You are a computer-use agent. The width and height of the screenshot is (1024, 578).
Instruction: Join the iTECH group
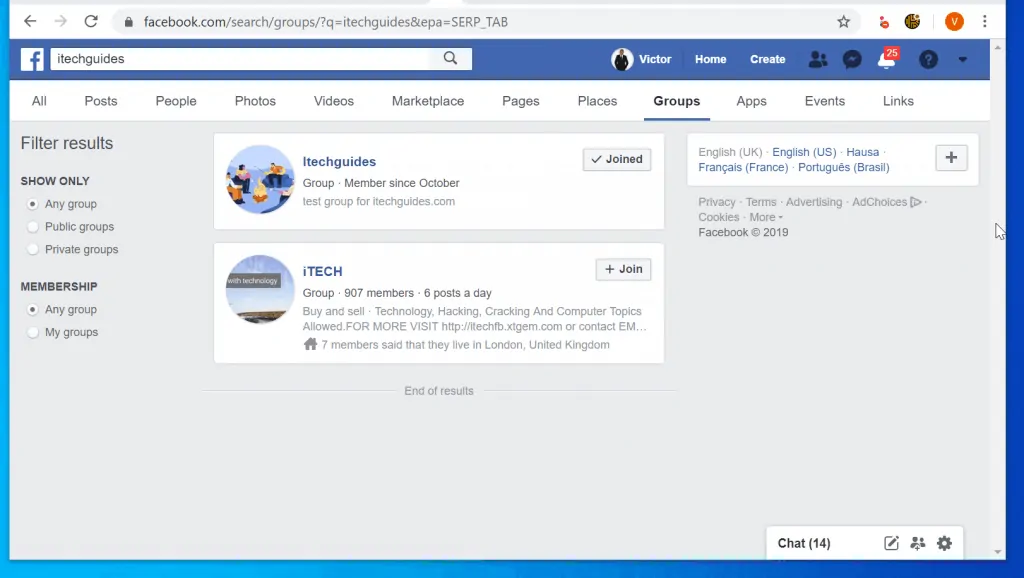[623, 269]
